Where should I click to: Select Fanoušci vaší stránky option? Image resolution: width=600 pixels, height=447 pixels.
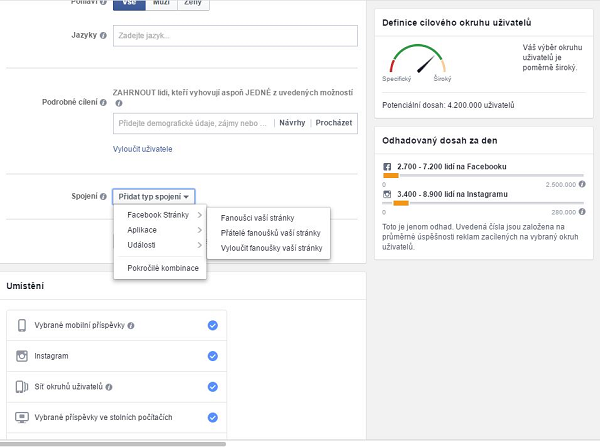tap(269, 218)
